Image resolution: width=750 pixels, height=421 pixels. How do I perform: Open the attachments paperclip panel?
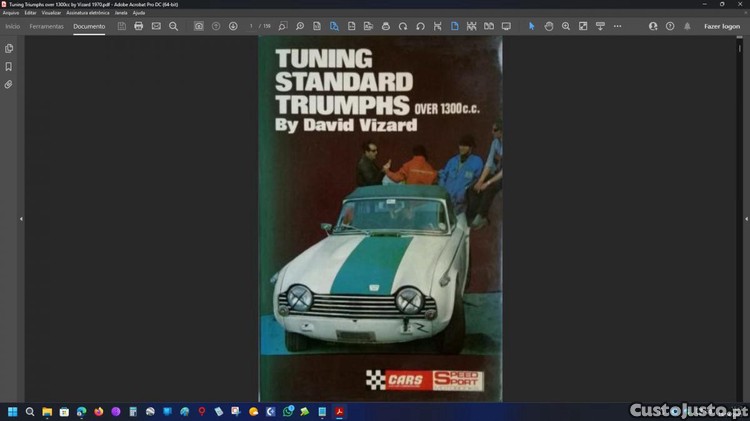(9, 85)
